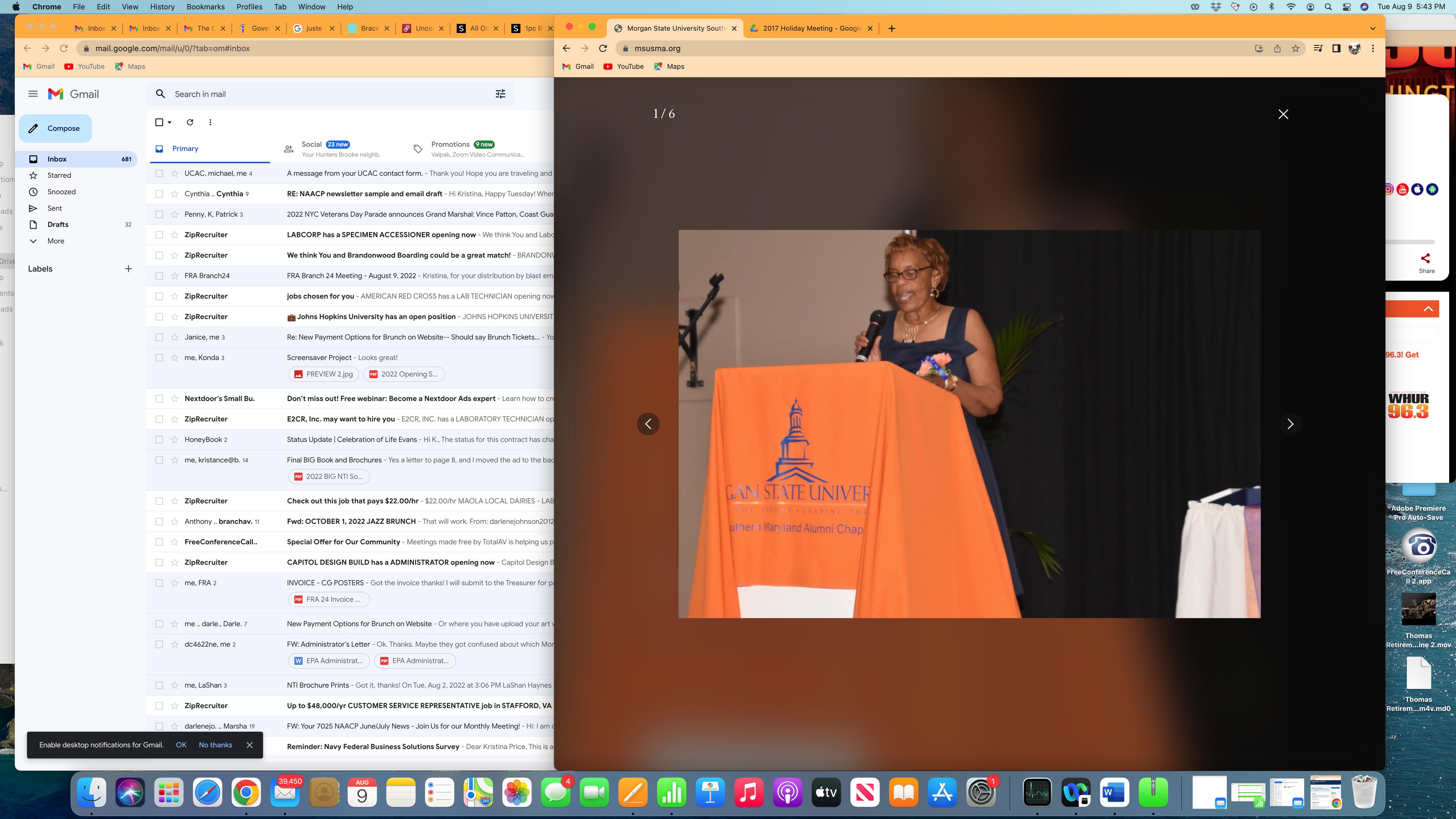The height and width of the screenshot is (819, 1456).
Task: Tick checkbox for Janice brunch payment email
Action: pyautogui.click(x=159, y=338)
